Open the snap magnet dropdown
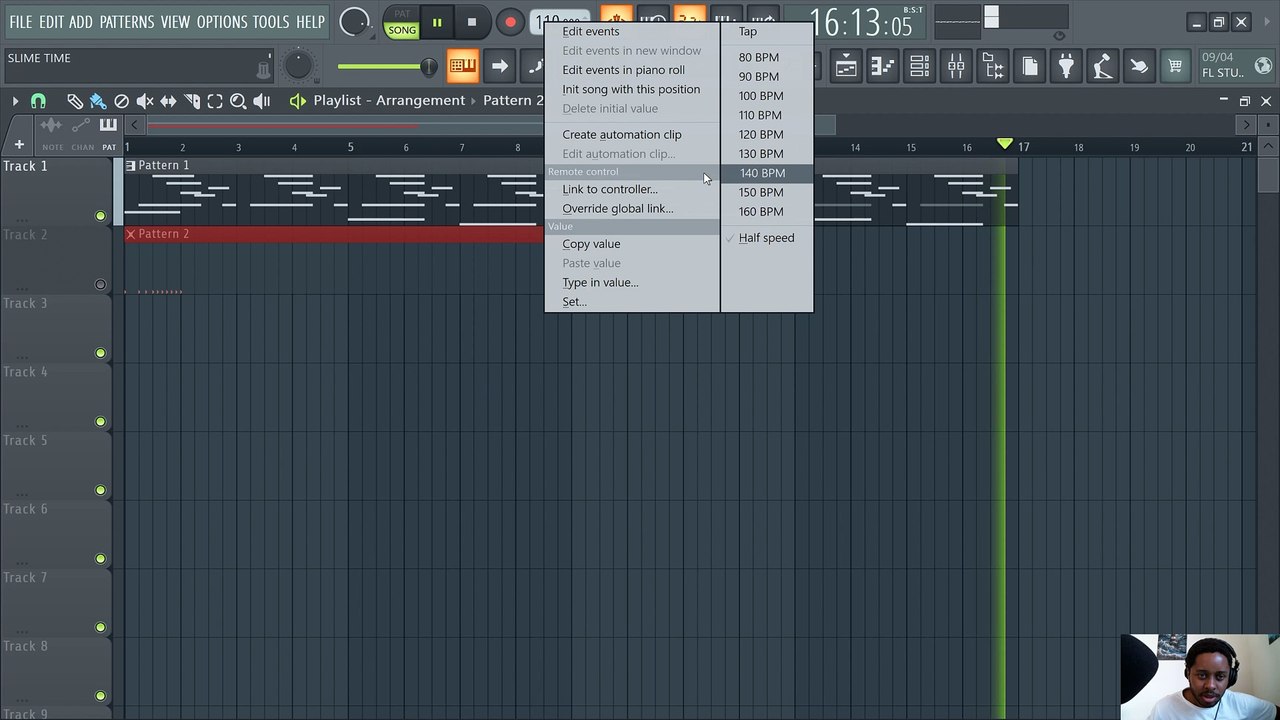Viewport: 1280px width, 720px height. tap(38, 101)
